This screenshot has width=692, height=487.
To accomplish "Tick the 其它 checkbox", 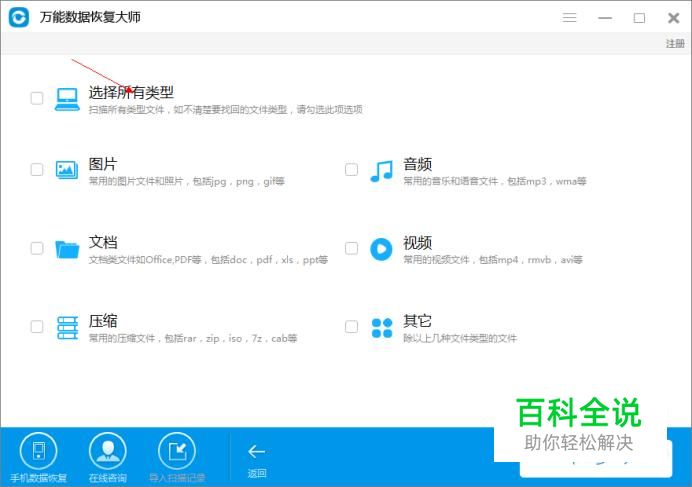I will tap(351, 327).
